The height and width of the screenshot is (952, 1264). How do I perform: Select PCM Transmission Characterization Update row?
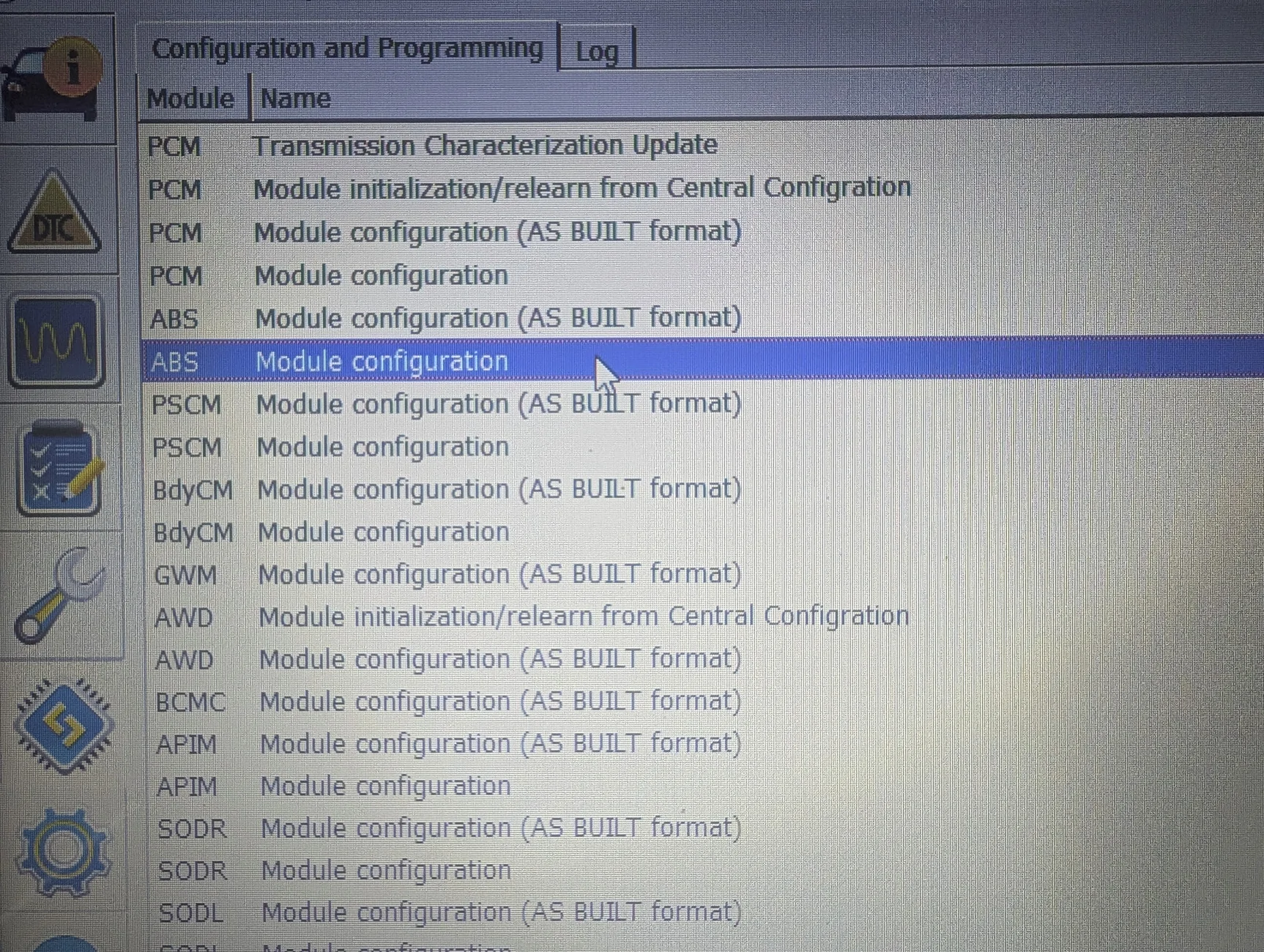[702, 146]
